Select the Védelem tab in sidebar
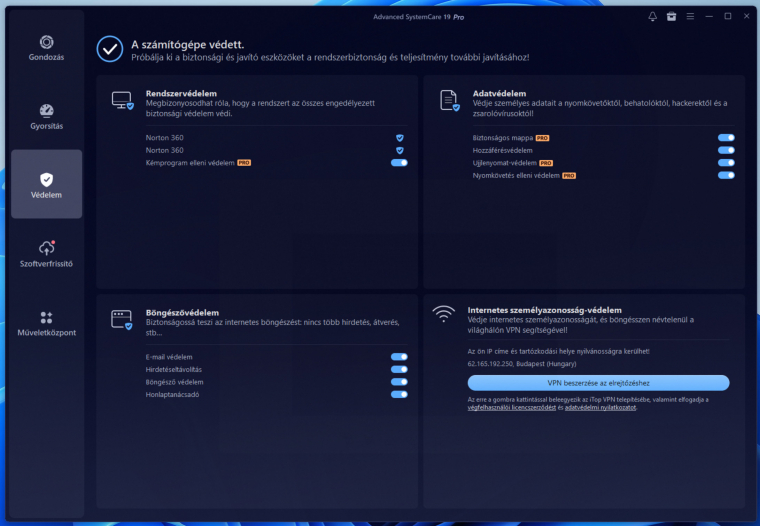The height and width of the screenshot is (526, 760). [46, 184]
